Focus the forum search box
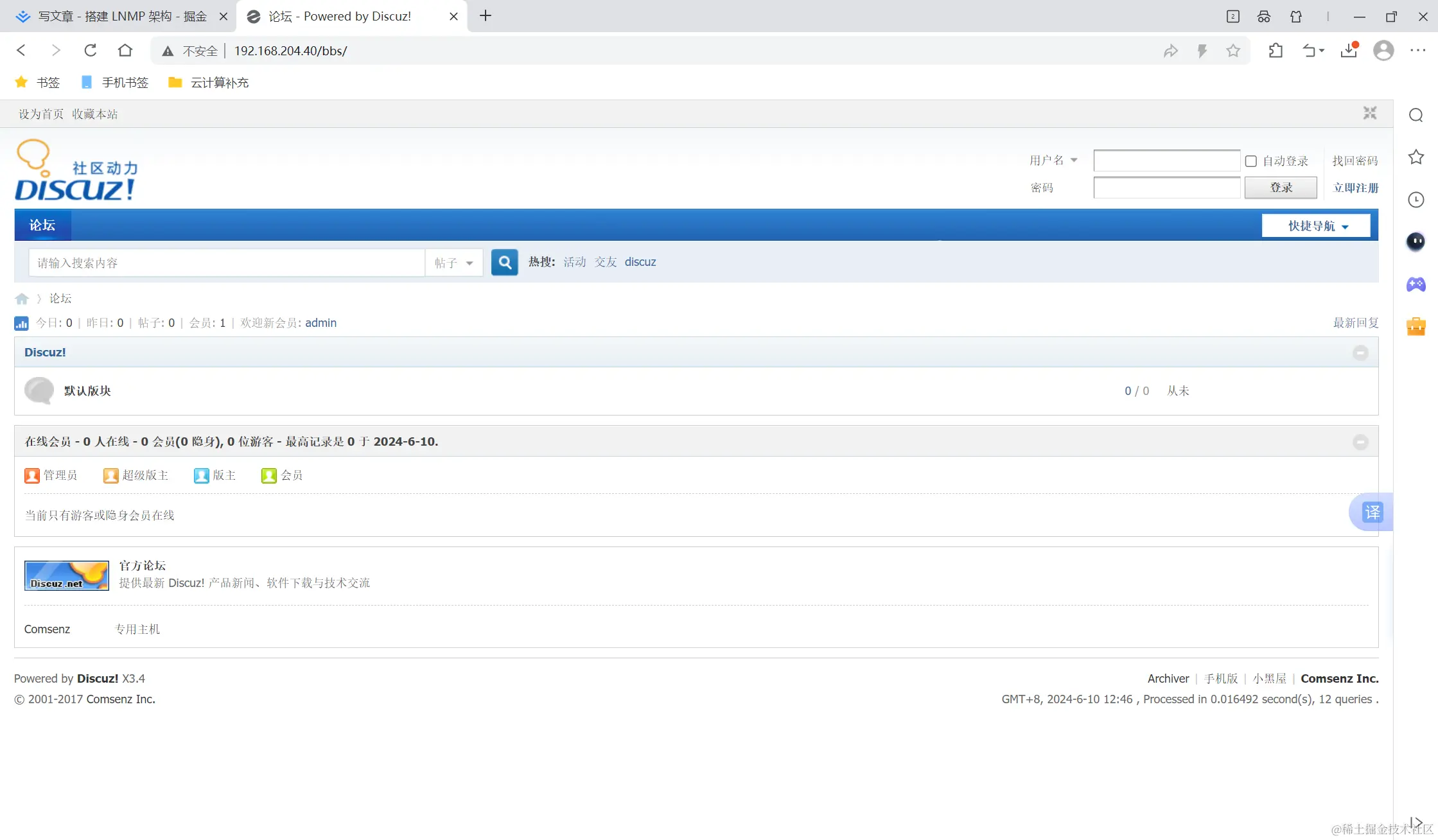1438x840 pixels. click(x=227, y=263)
